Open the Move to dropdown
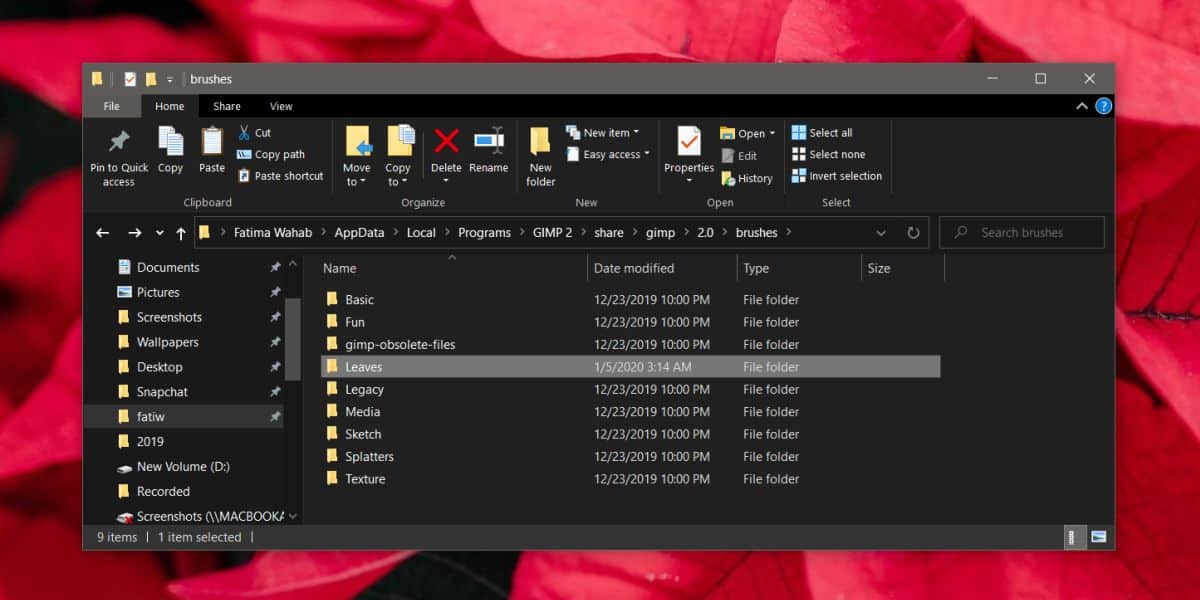 coord(357,155)
